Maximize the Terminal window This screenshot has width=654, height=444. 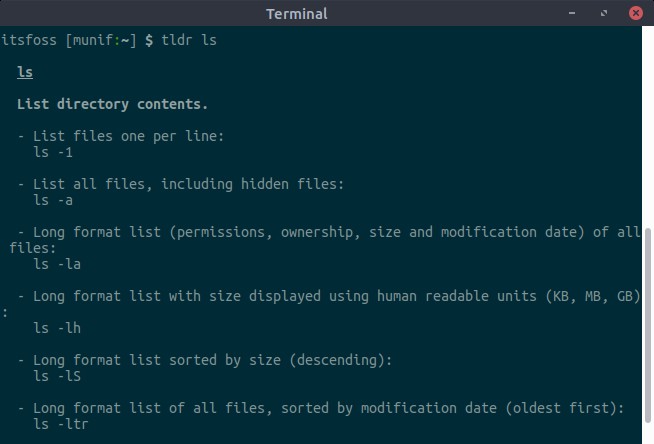[604, 13]
